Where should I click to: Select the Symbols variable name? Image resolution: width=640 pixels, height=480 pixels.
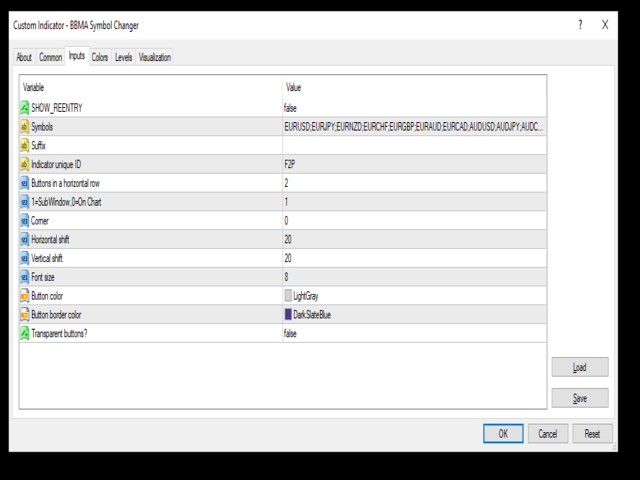(x=42, y=127)
